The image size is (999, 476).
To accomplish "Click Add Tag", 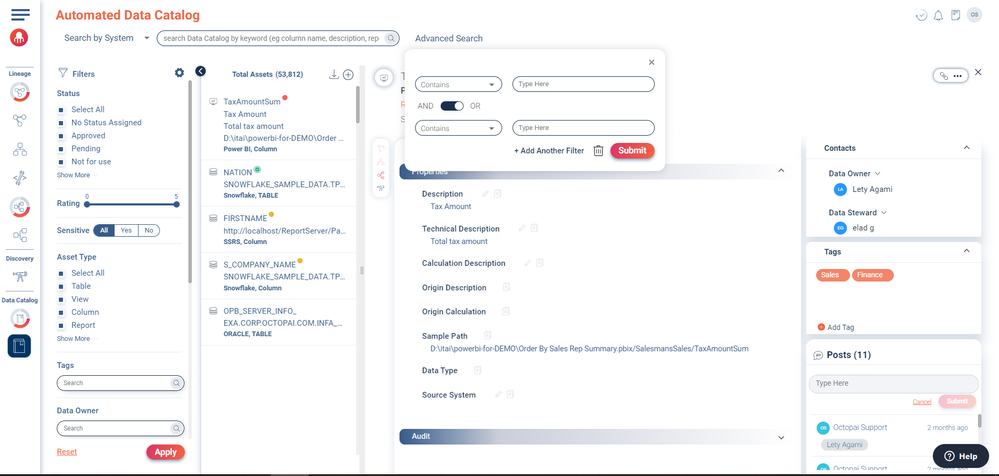I will tap(835, 327).
